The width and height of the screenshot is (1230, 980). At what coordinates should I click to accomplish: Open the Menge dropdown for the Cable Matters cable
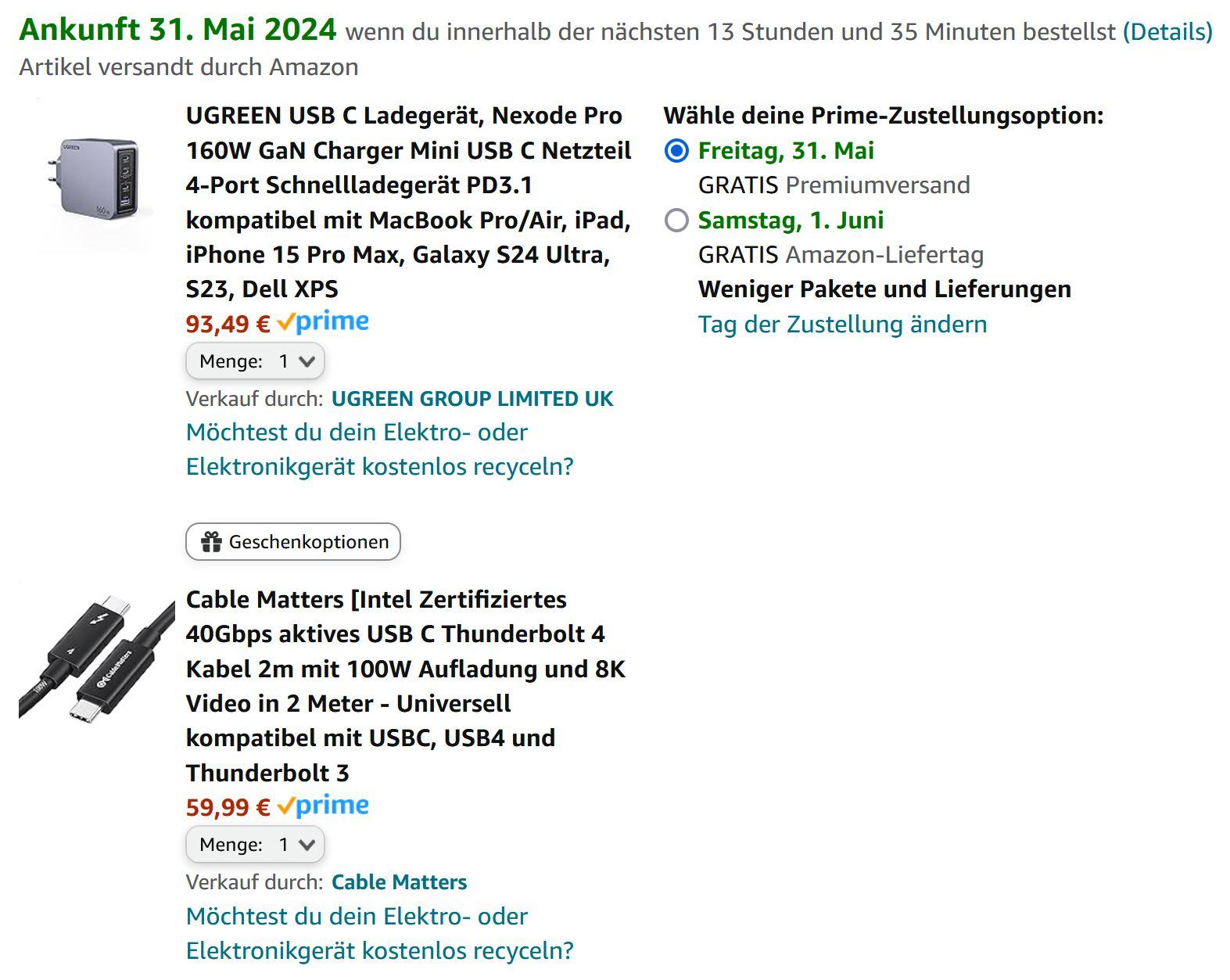255,845
